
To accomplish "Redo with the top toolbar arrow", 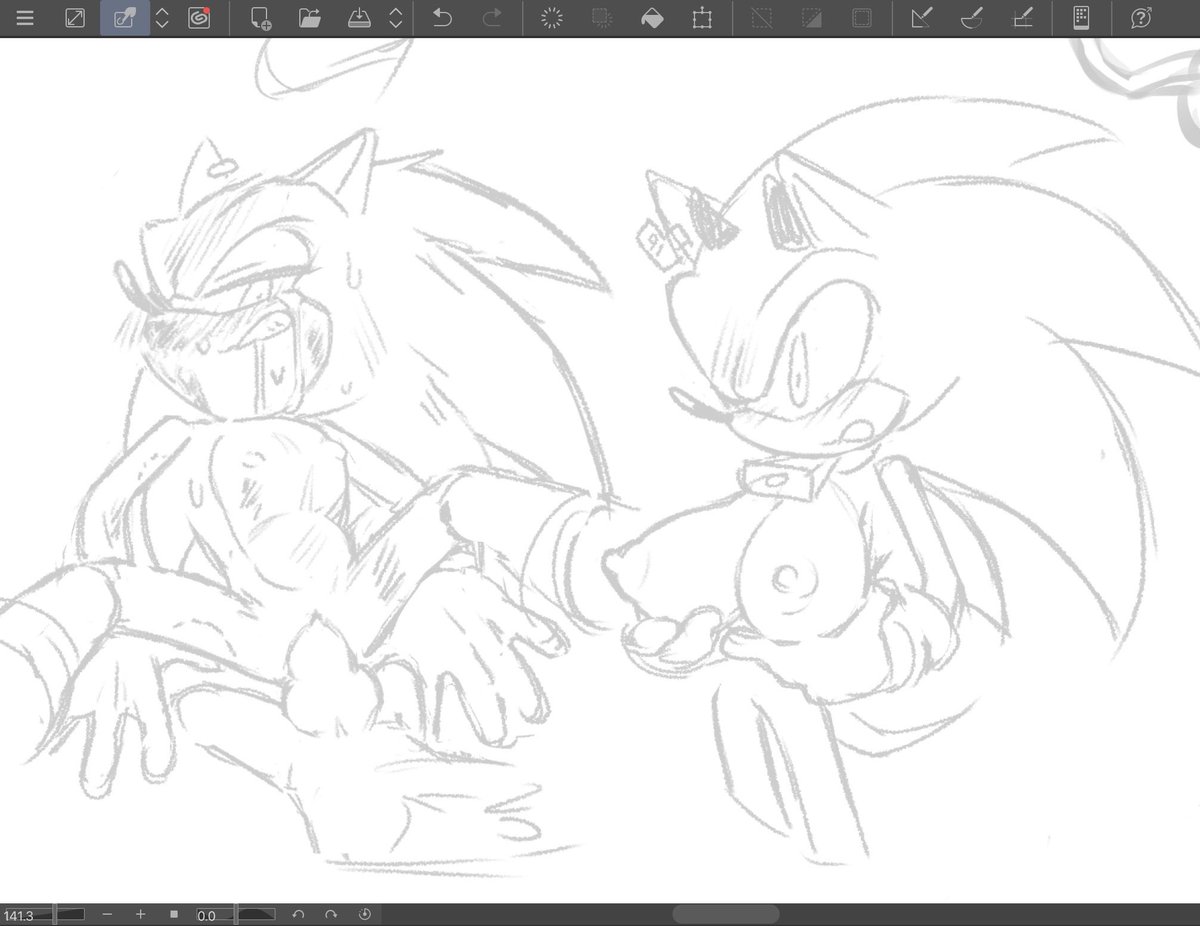I will pos(492,18).
